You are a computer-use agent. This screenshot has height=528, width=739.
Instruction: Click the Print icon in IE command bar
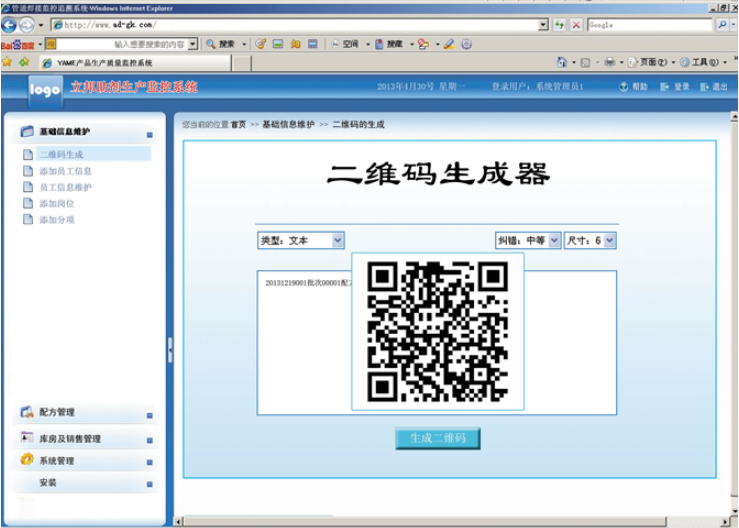610,62
